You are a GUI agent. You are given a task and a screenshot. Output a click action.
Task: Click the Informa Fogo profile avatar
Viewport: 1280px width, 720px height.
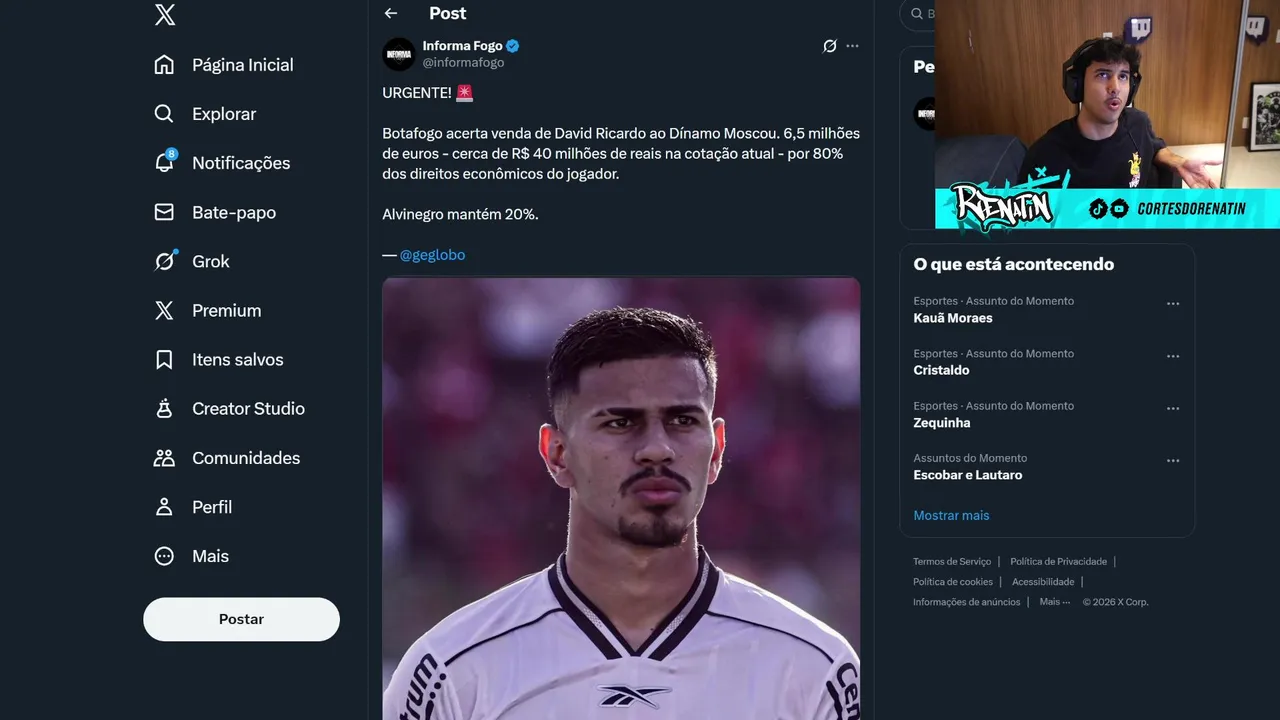click(399, 54)
